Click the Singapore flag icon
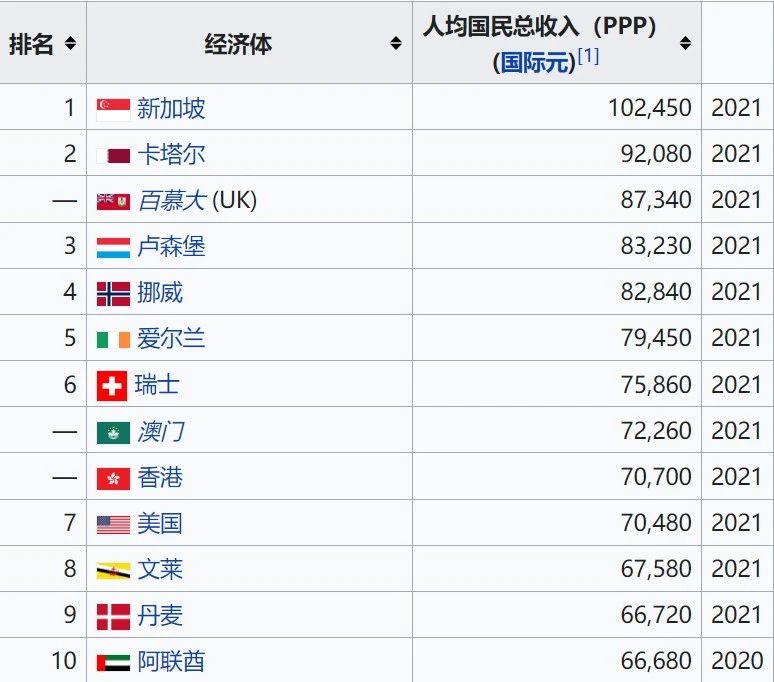Screen dimensions: 774x682 (x=113, y=110)
